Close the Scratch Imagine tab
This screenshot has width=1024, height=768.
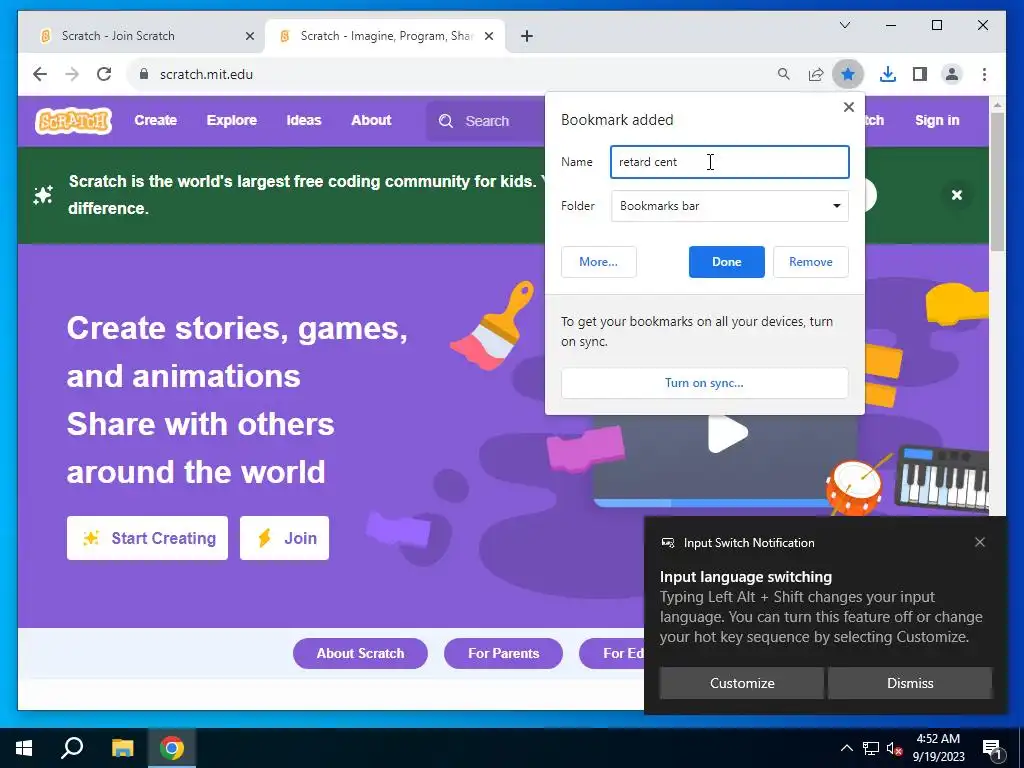pos(488,36)
